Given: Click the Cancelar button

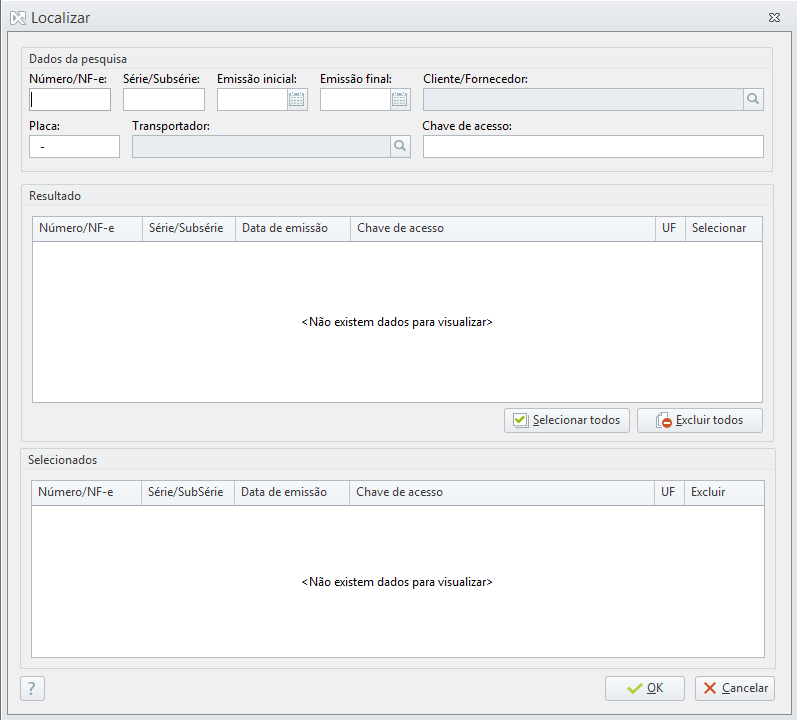Looking at the screenshot, I should tap(734, 688).
